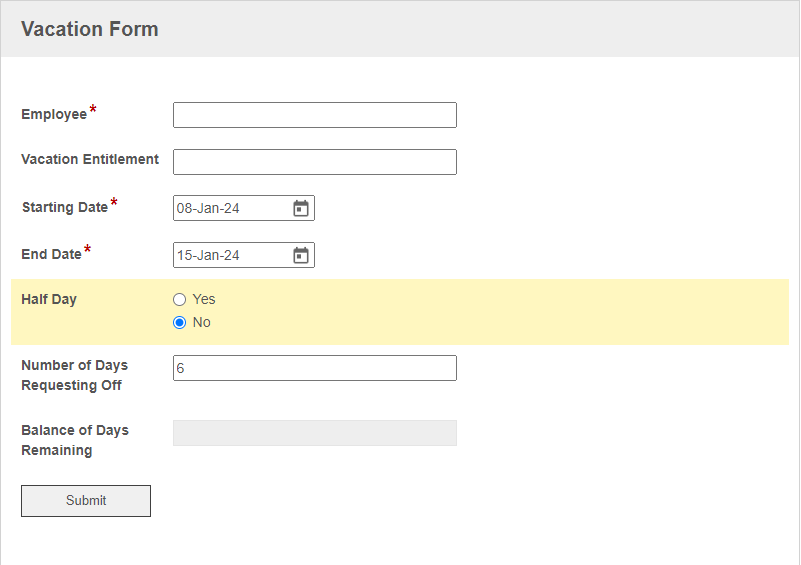Image resolution: width=801 pixels, height=565 pixels.
Task: Focus the Number of Days Requesting Off field
Action: pos(314,368)
